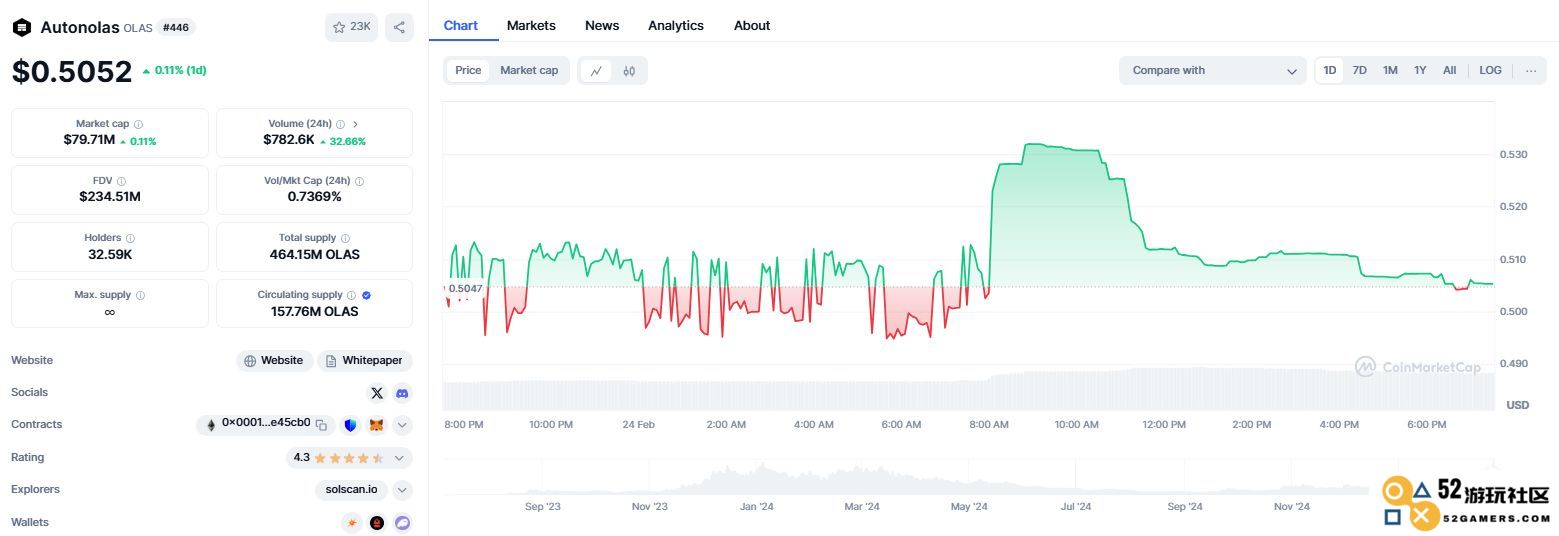Open the Discord social link

(x=402, y=393)
